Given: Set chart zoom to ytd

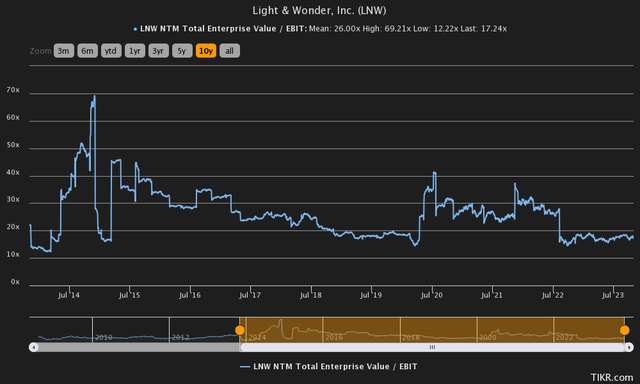Looking at the screenshot, I should coord(111,51).
